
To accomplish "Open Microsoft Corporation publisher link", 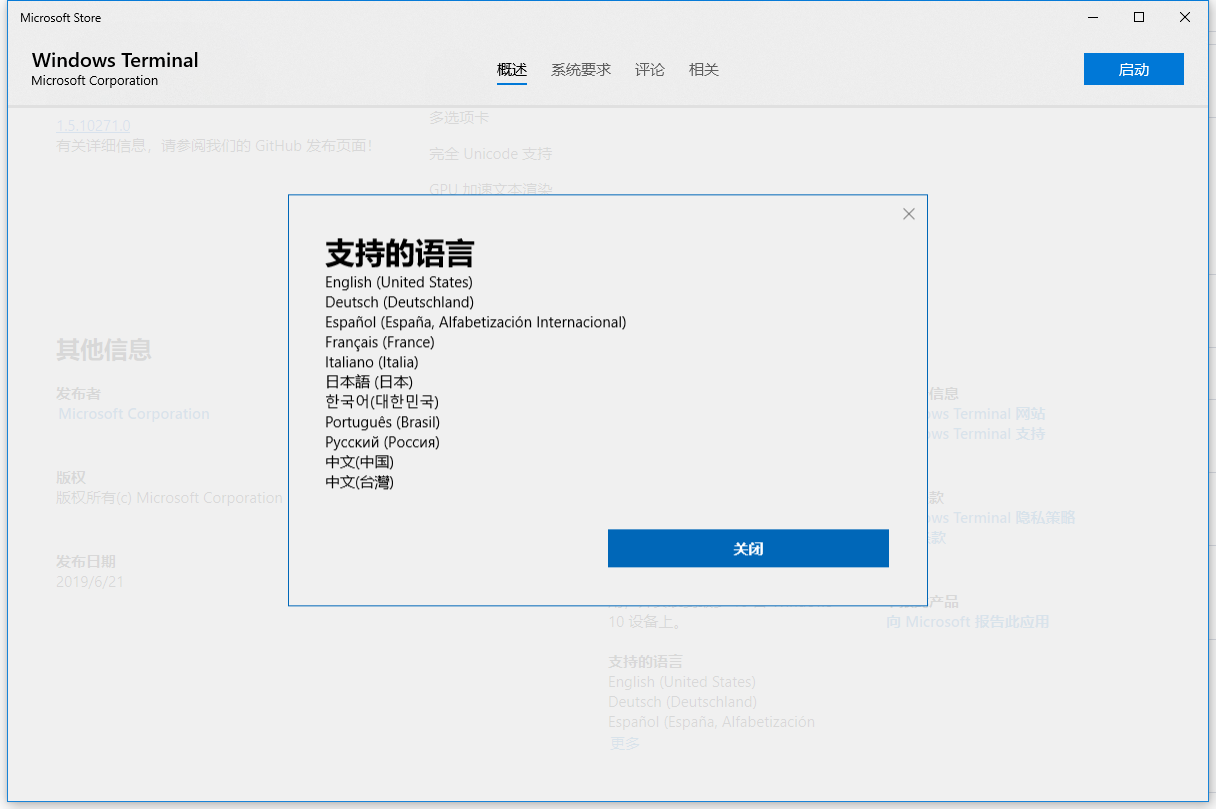I will (134, 414).
